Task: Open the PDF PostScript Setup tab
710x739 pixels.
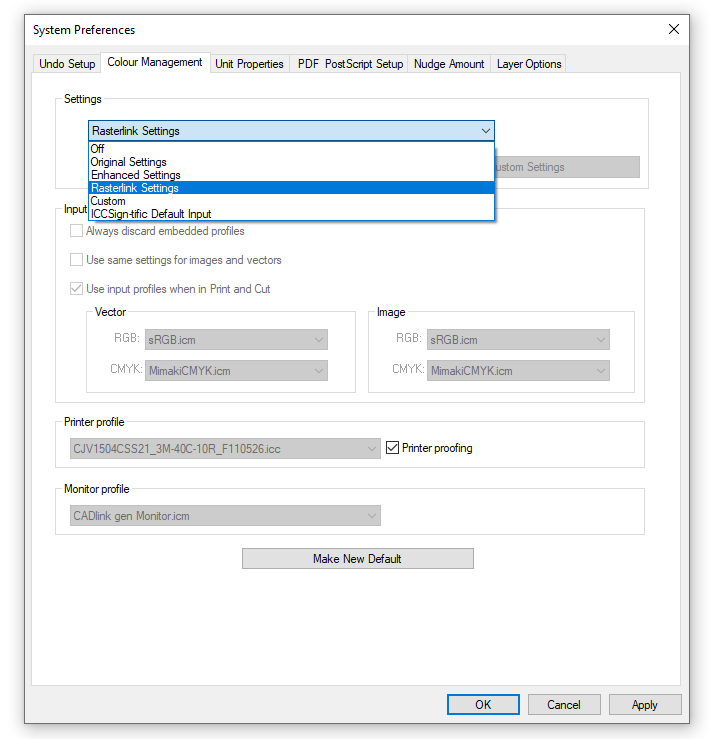Action: pyautogui.click(x=350, y=64)
